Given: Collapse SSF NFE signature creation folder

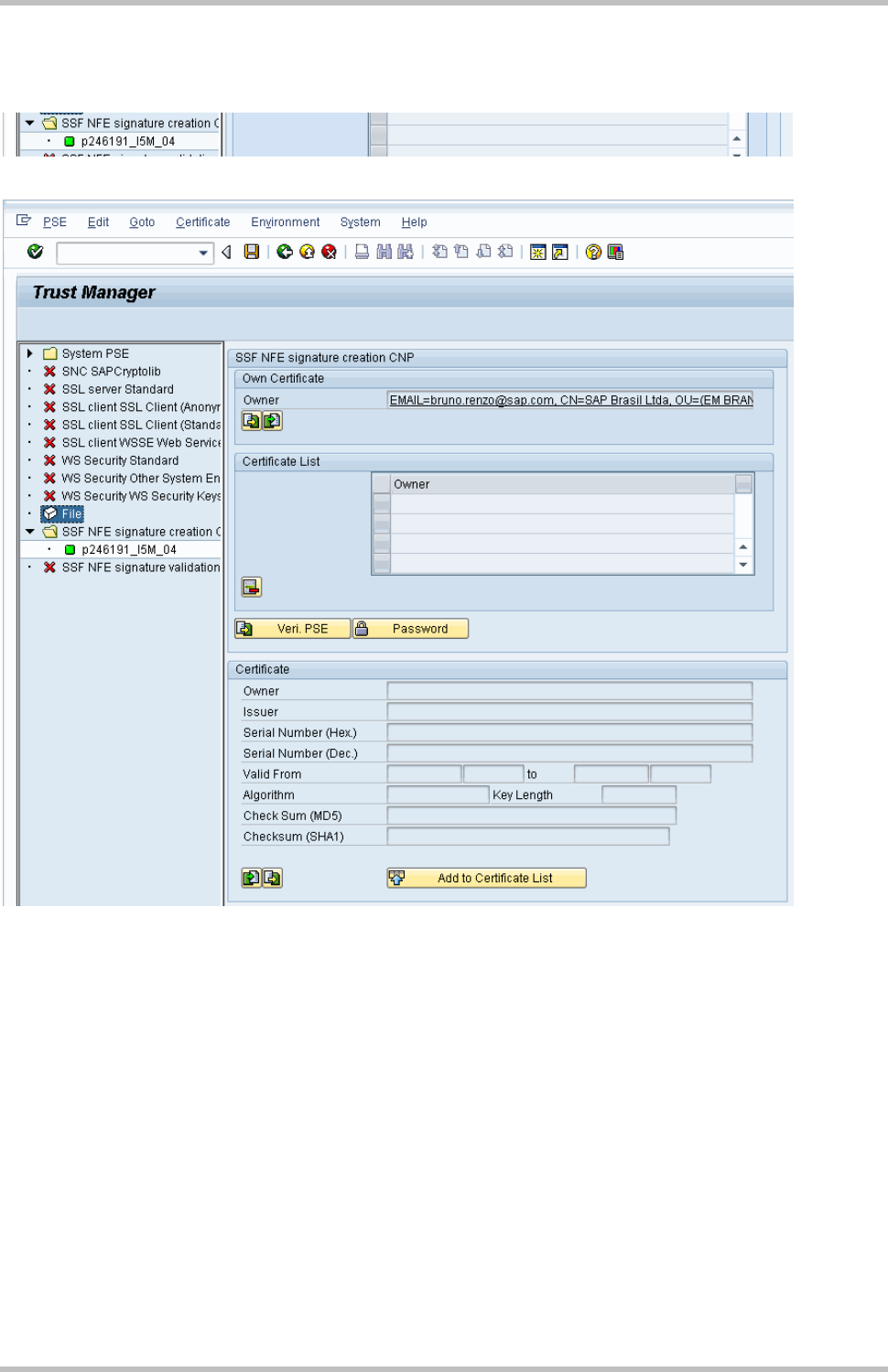Looking at the screenshot, I should pos(29,532).
